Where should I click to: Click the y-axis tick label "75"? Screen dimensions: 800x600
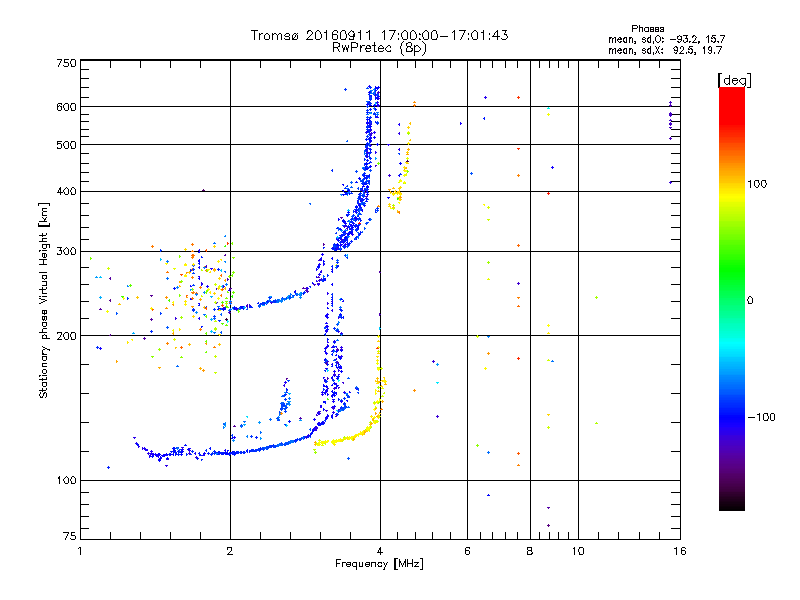coord(70,536)
